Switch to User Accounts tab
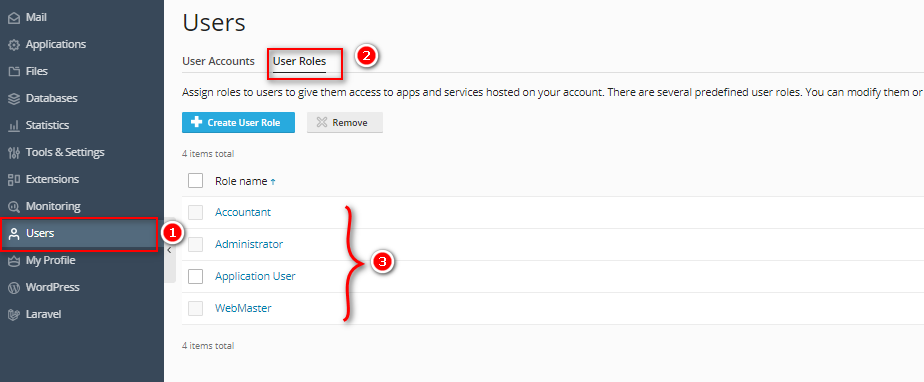 [x=218, y=61]
